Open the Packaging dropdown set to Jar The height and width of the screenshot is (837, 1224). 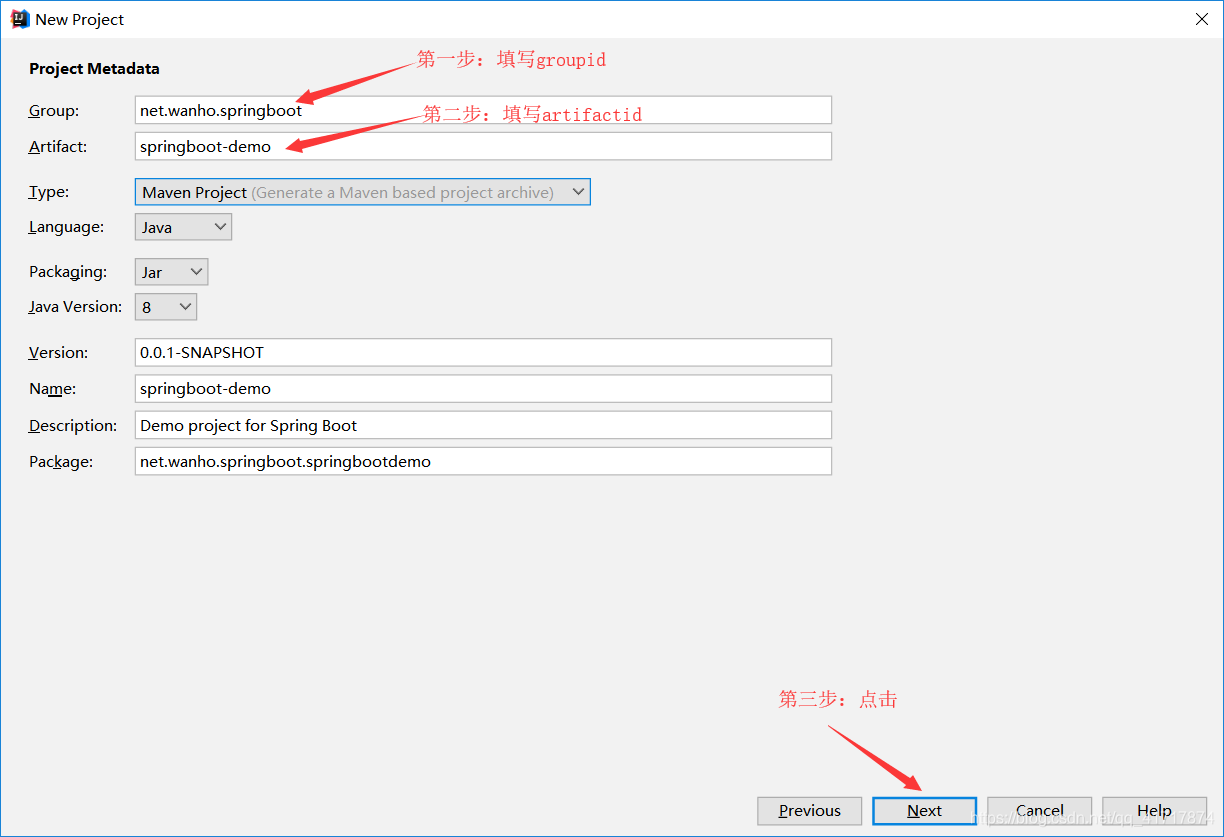point(171,272)
